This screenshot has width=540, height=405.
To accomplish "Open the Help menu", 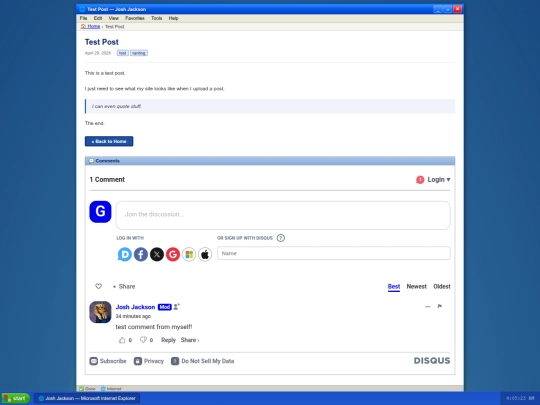I will click(173, 18).
